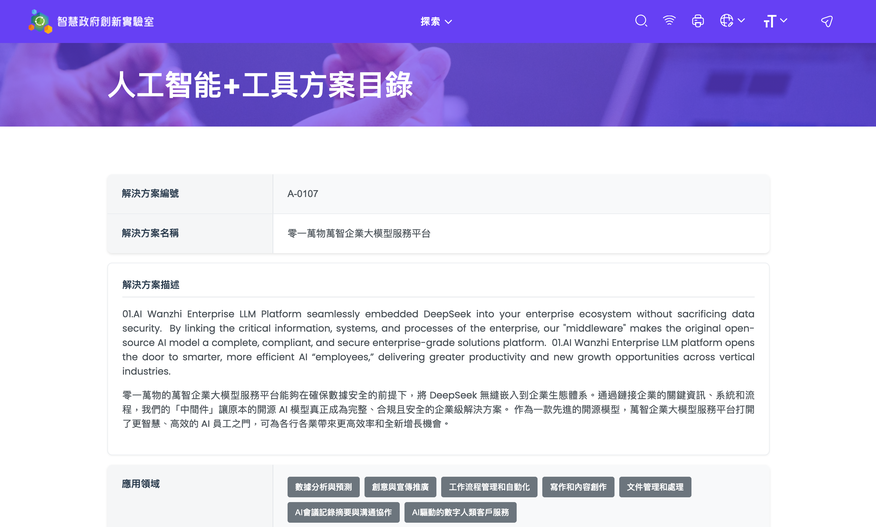This screenshot has height=527, width=876.
Task: Select the 創意與宣傳推廣 tag
Action: [400, 487]
